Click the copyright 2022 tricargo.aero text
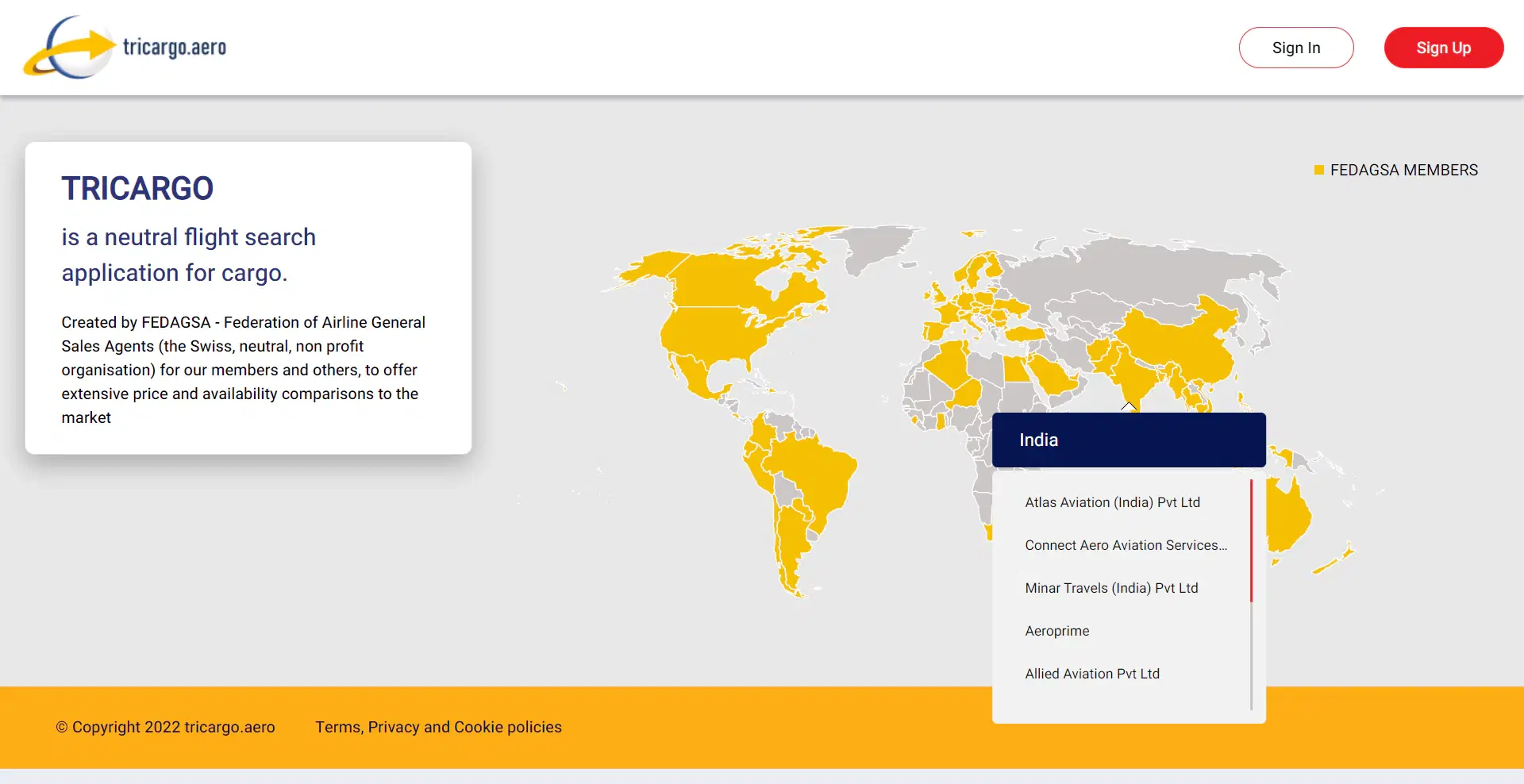This screenshot has height=784, width=1524. (166, 727)
